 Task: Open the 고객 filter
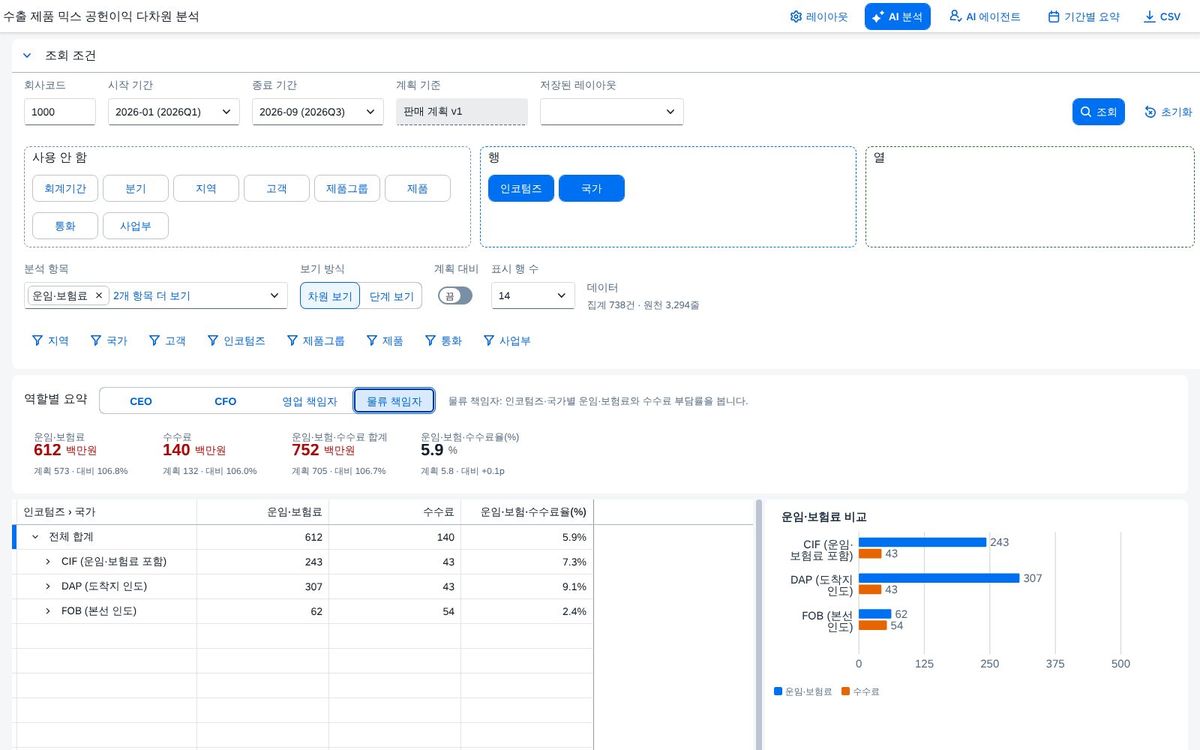(168, 341)
